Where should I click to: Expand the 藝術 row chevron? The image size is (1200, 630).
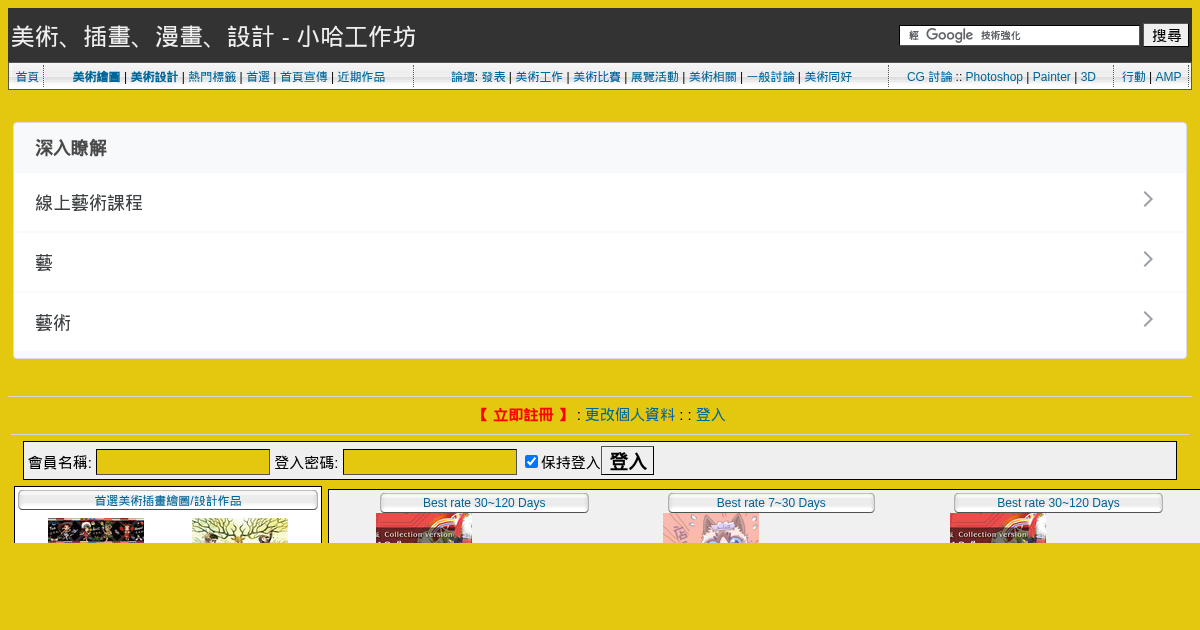[1148, 320]
